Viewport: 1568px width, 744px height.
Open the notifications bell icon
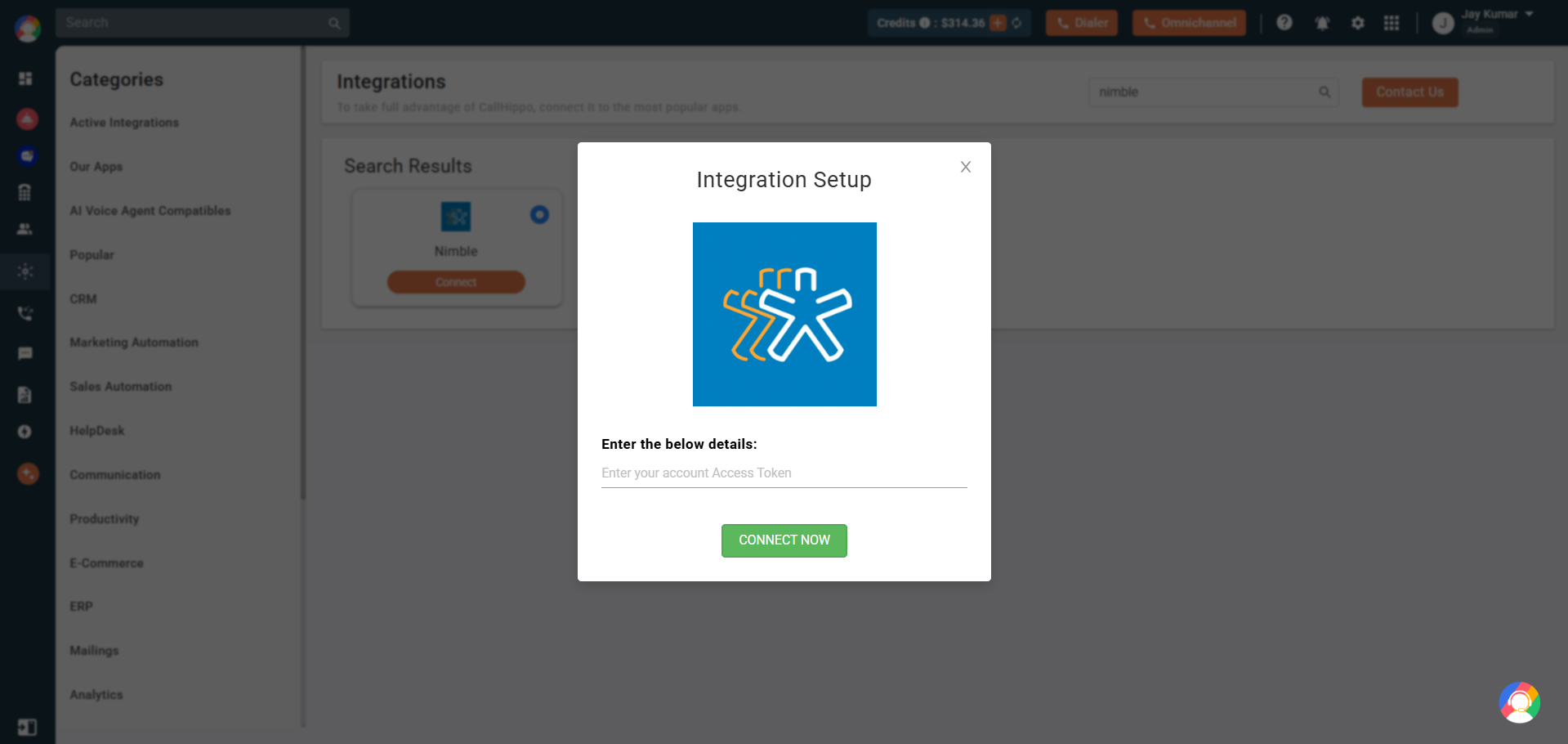[1322, 23]
